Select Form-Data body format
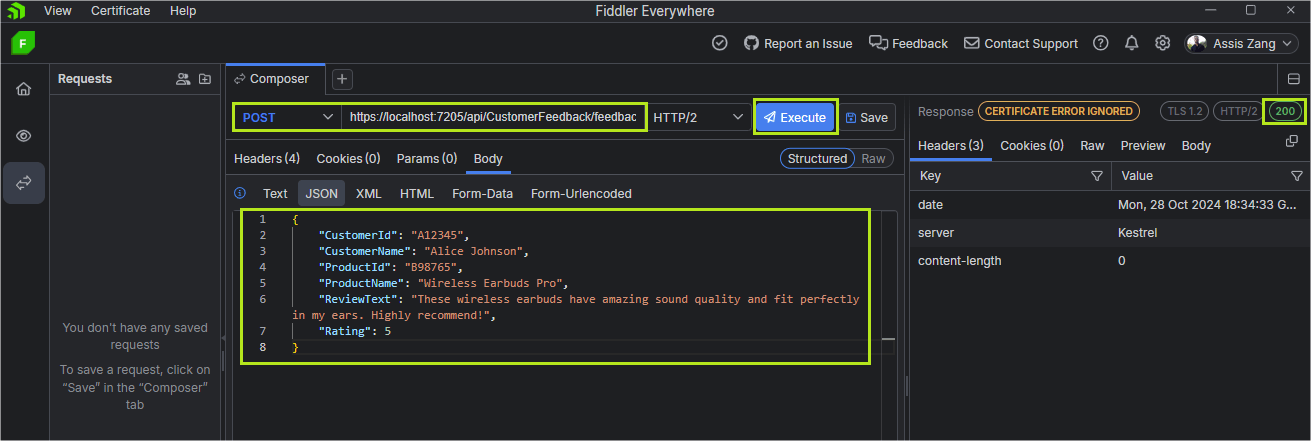 (x=482, y=194)
